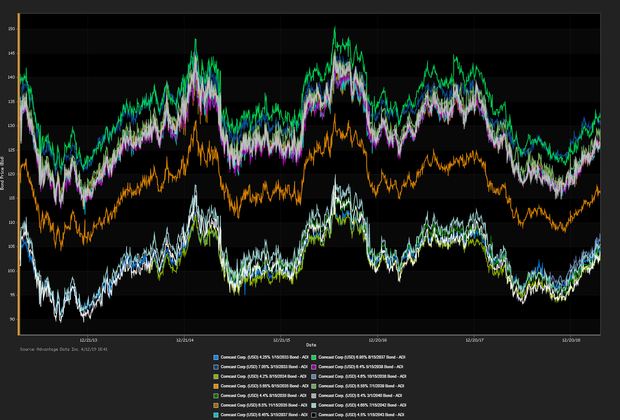
Task: Click the 125 price axis tick
Action: click(x=11, y=150)
